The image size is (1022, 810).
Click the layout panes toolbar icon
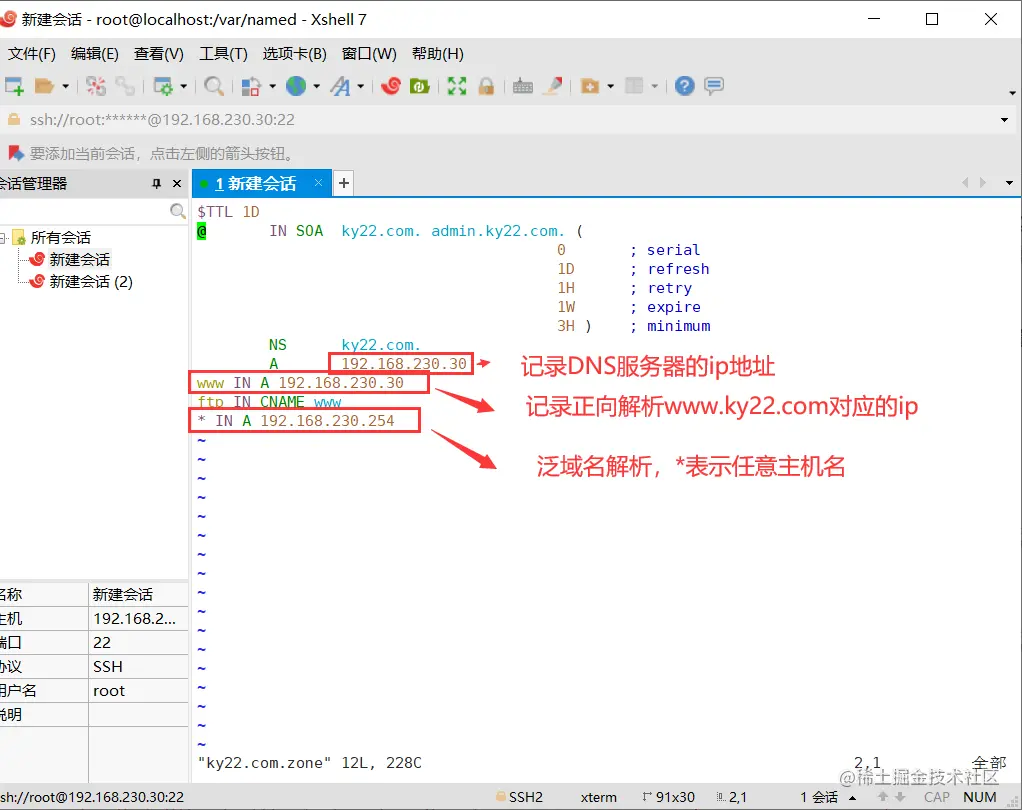click(x=634, y=86)
